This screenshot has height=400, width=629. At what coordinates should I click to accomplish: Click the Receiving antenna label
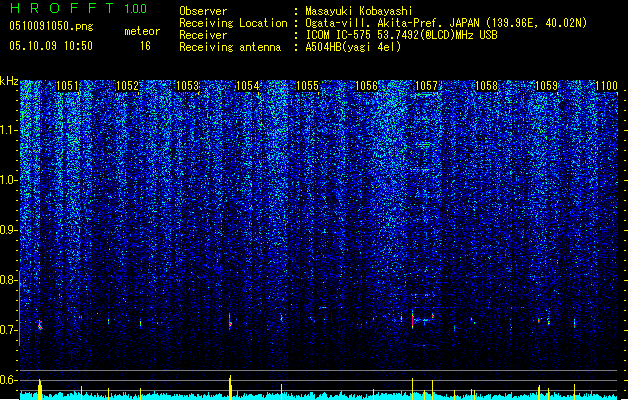pyautogui.click(x=230, y=47)
